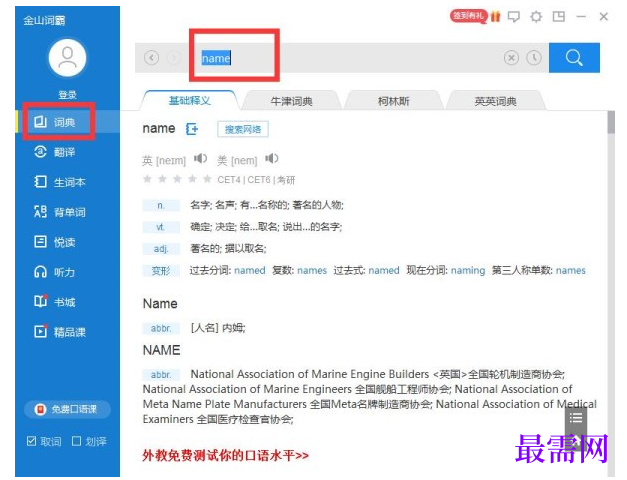Open settings gear icon
The image size is (627, 480).
pyautogui.click(x=536, y=16)
